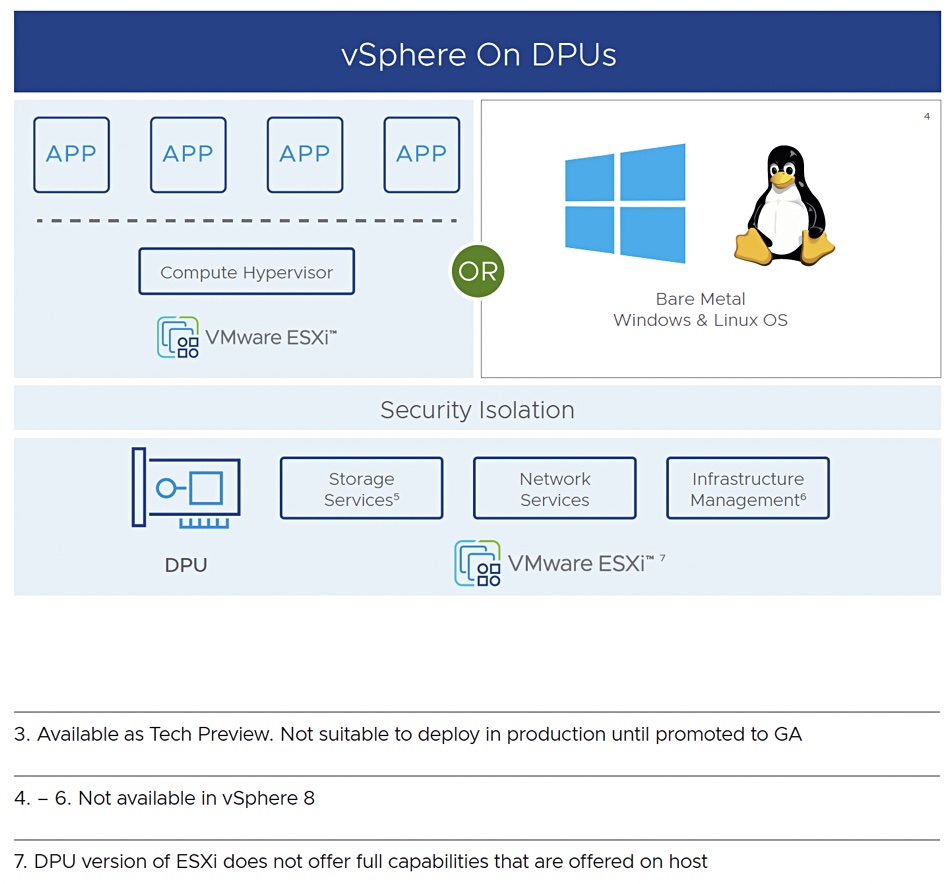Screen dimensions: 950x884
Task: Select the Network Services box
Action: [x=555, y=488]
